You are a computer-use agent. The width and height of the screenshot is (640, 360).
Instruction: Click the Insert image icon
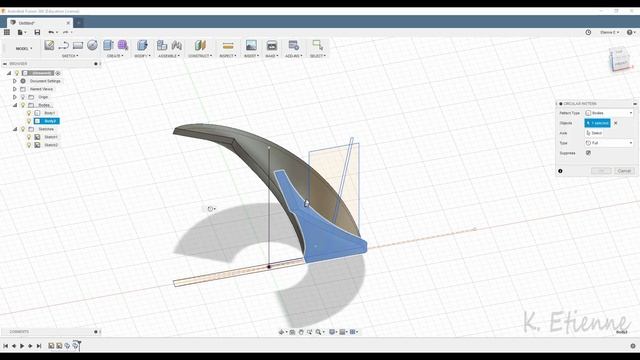(x=251, y=45)
